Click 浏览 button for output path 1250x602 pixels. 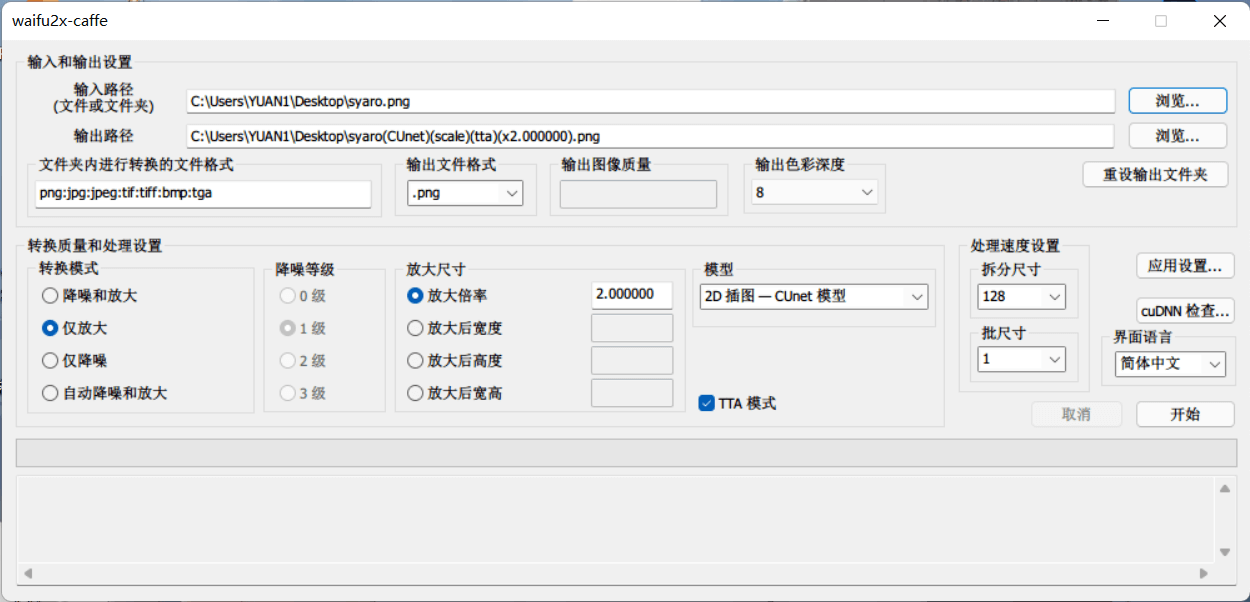pos(1178,135)
